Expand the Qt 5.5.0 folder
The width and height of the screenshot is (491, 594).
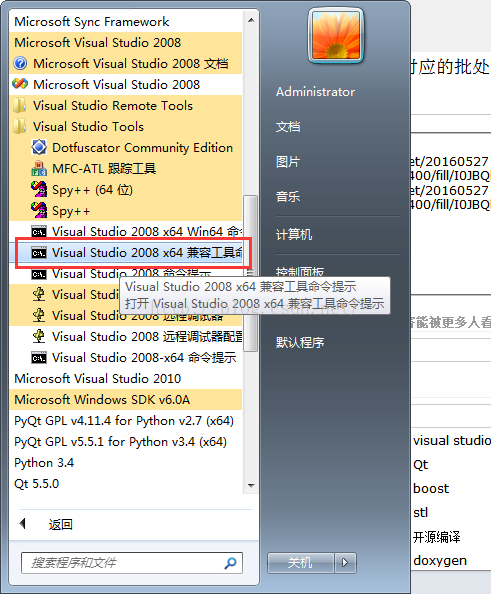click(x=37, y=484)
